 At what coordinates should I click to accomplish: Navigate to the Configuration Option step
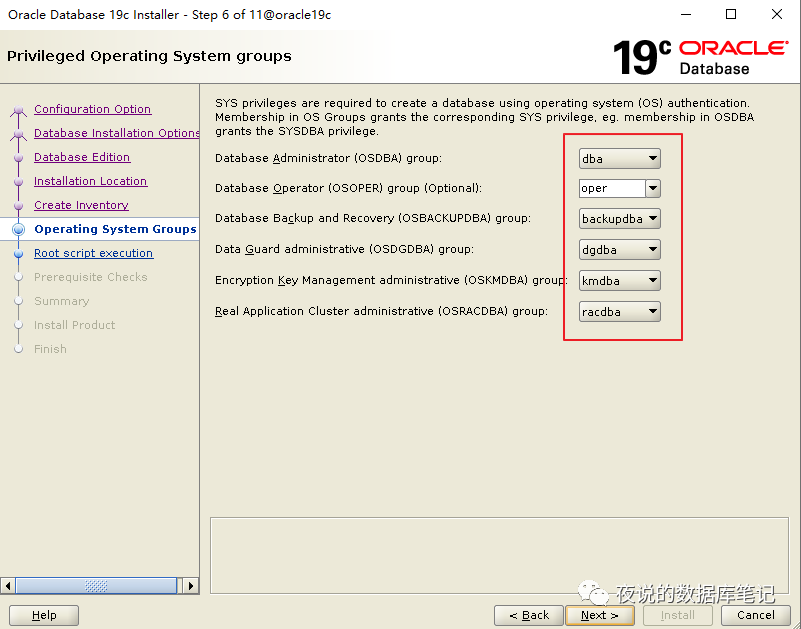point(92,109)
